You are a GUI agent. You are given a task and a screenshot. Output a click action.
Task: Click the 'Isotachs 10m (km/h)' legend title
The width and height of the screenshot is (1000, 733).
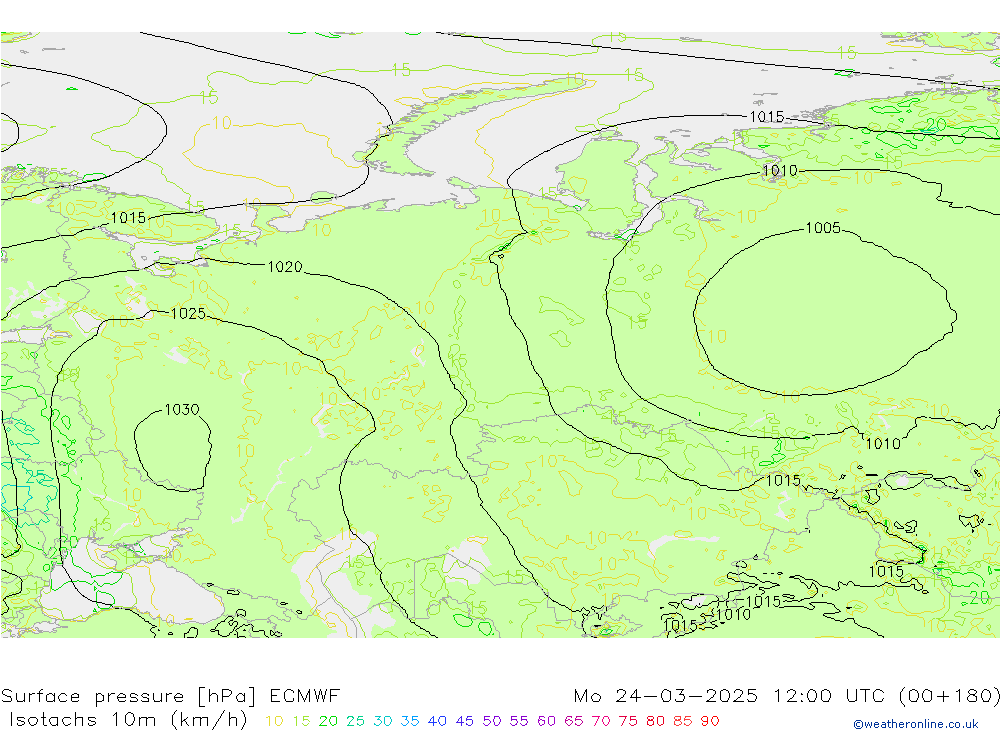[x=128, y=720]
